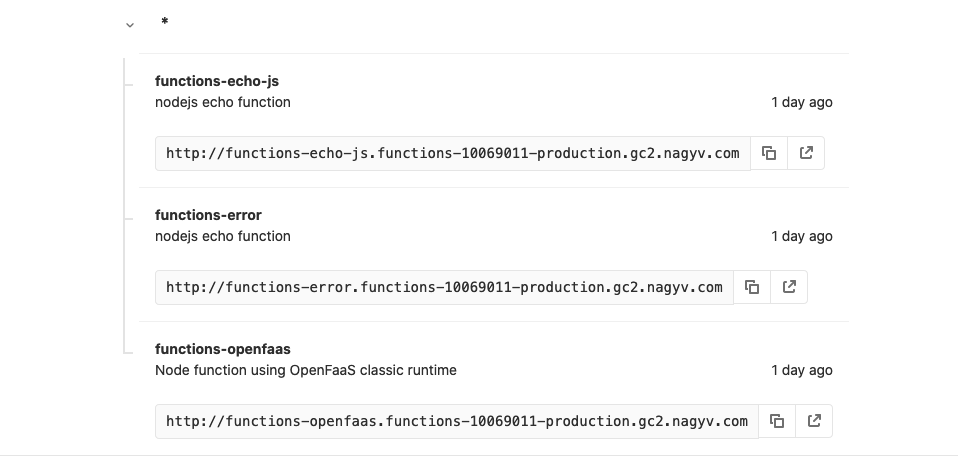This screenshot has height=456, width=958.
Task: Click the description under functions-echo-js
Action: tap(223, 102)
